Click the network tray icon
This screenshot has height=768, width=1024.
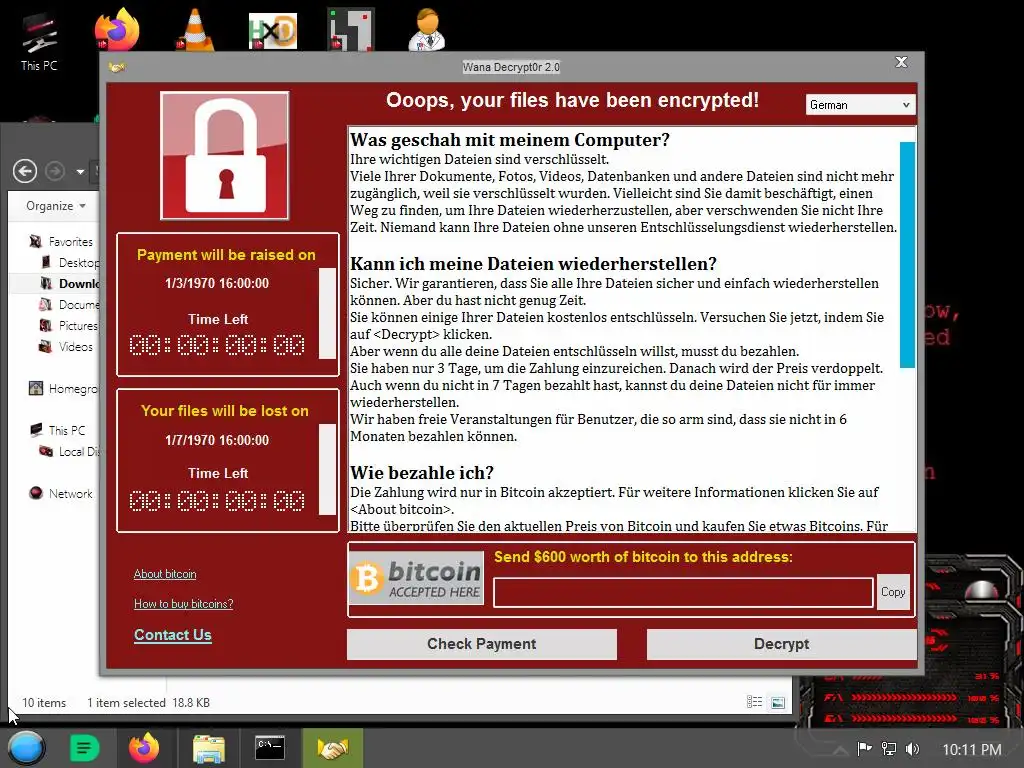[888, 749]
